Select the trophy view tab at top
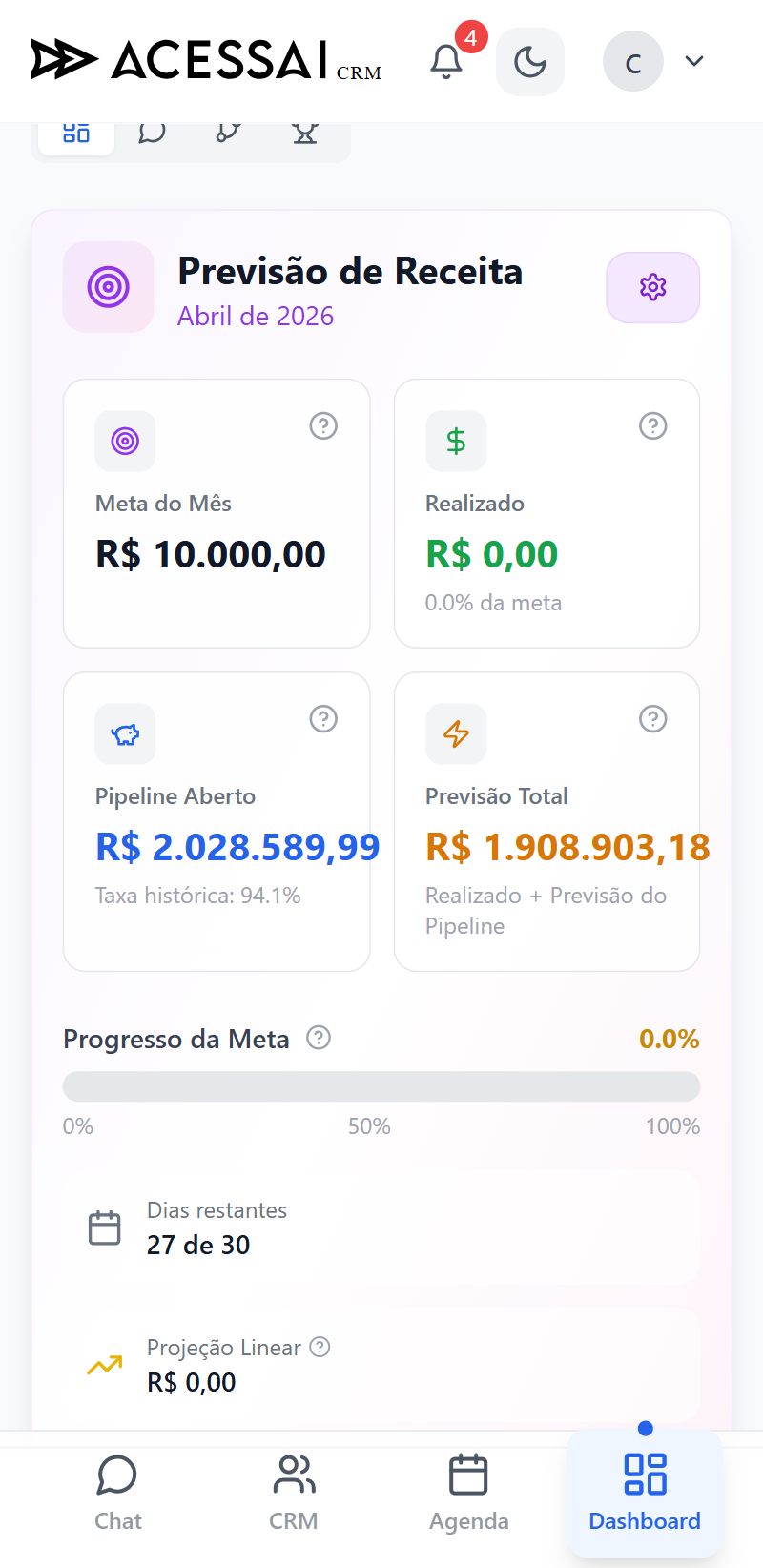Viewport: 763px width, 1568px height. tap(305, 134)
